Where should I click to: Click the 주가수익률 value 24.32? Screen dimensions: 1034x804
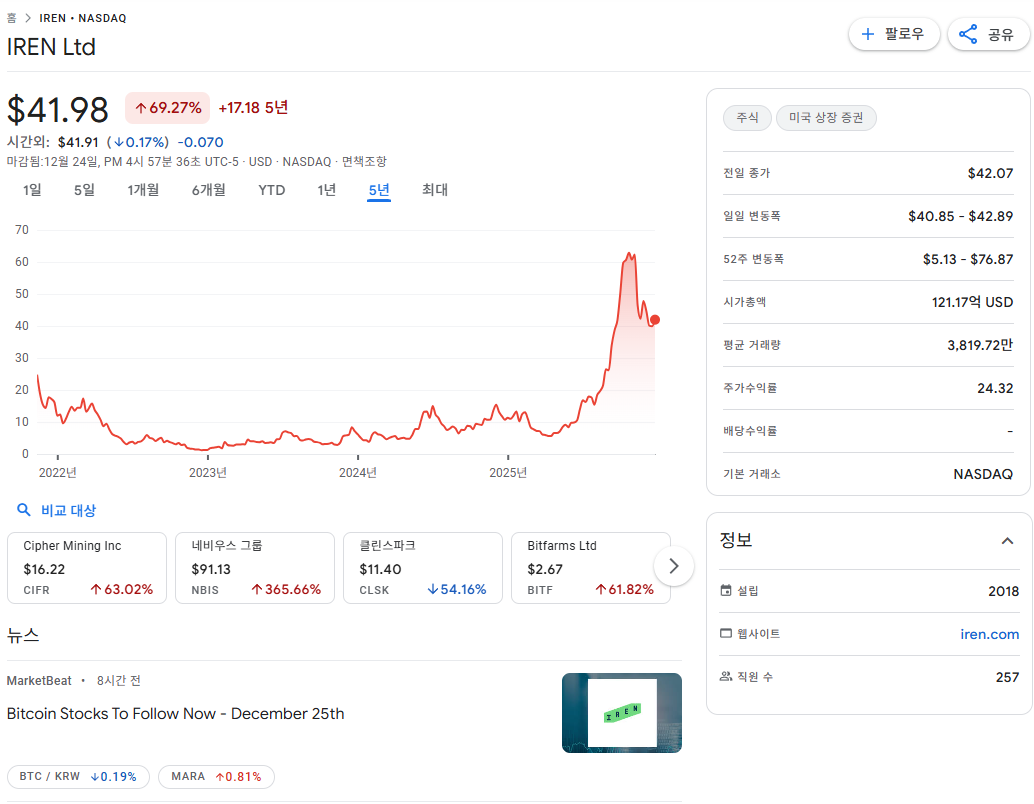(994, 388)
